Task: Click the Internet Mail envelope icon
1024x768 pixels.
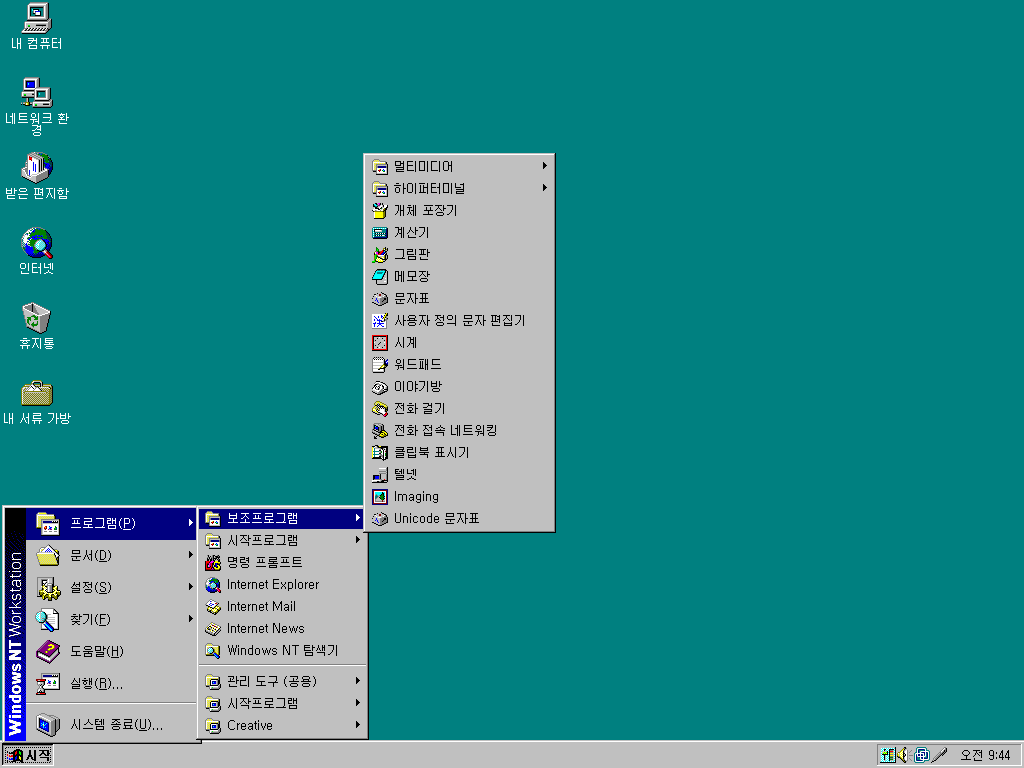Action: click(x=213, y=607)
